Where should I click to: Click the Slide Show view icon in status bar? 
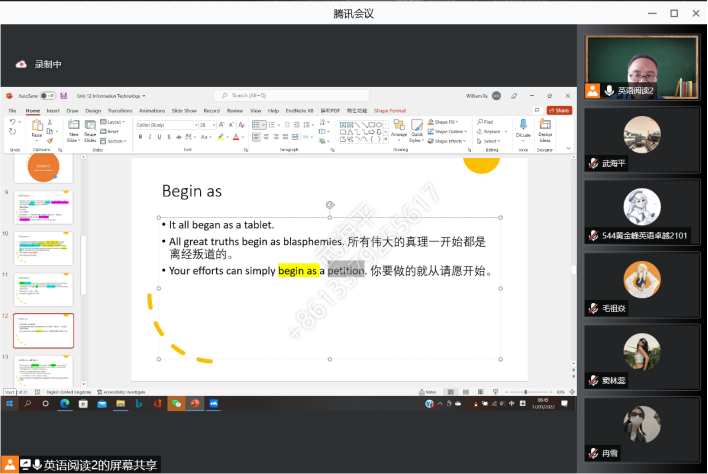(496, 392)
